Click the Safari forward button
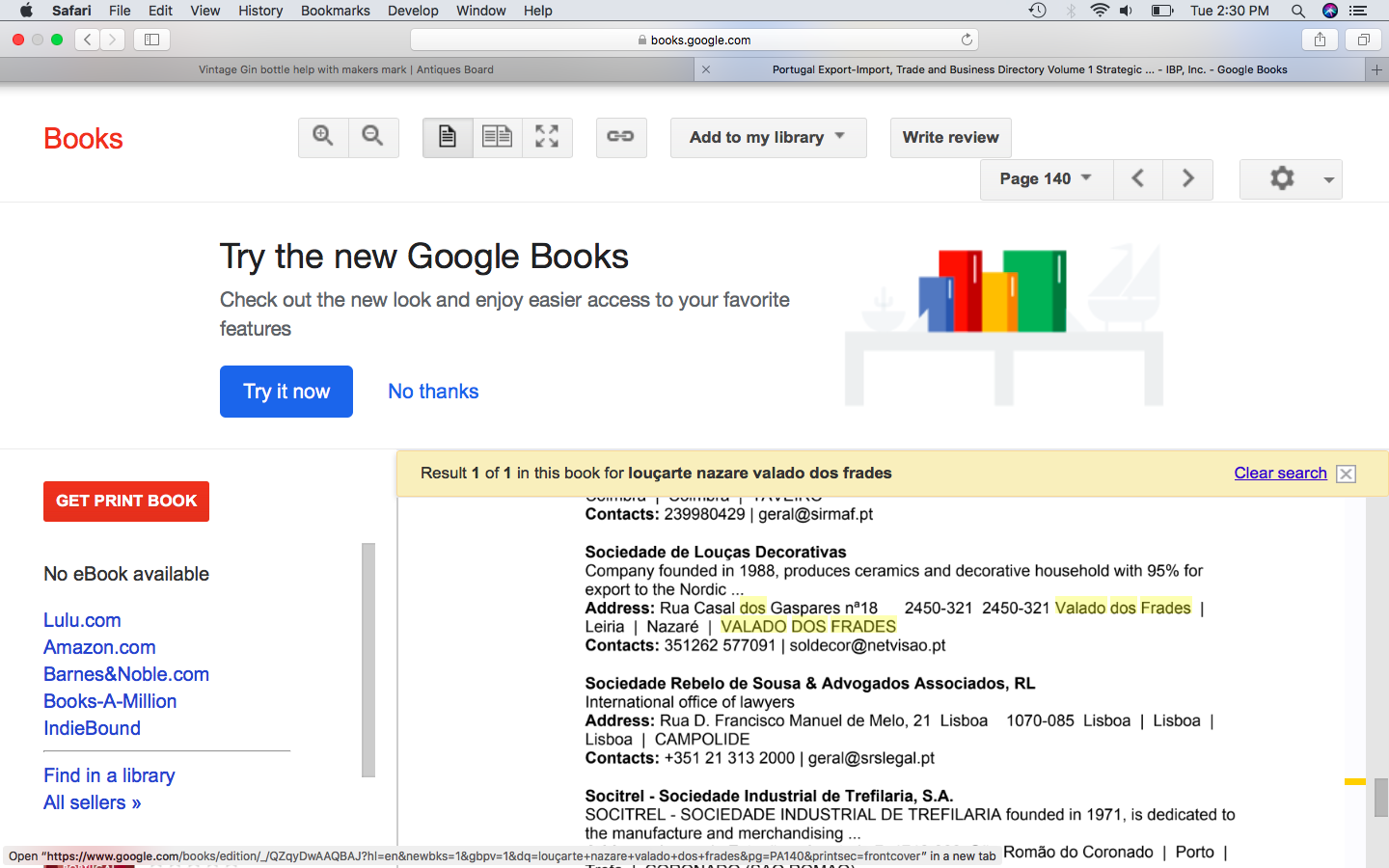1389x868 pixels. click(113, 40)
